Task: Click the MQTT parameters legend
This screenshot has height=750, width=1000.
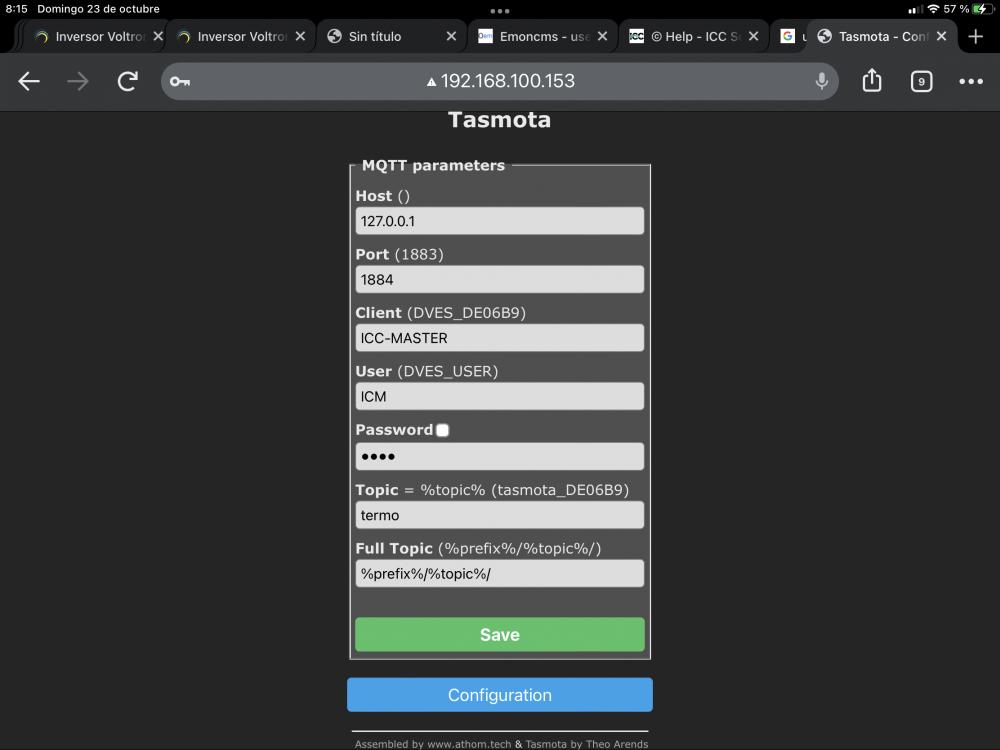Action: coord(433,165)
